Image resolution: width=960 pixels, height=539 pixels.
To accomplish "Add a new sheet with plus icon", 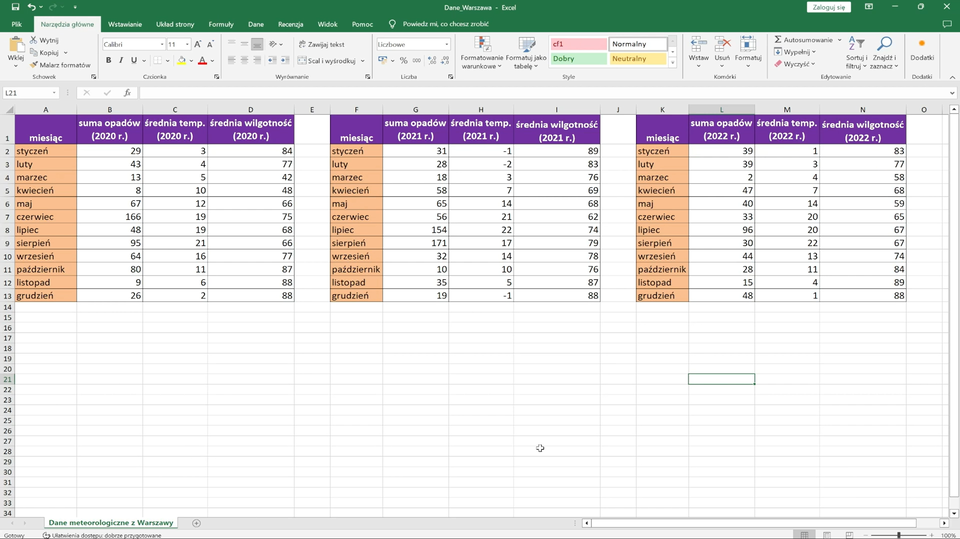I will click(196, 523).
